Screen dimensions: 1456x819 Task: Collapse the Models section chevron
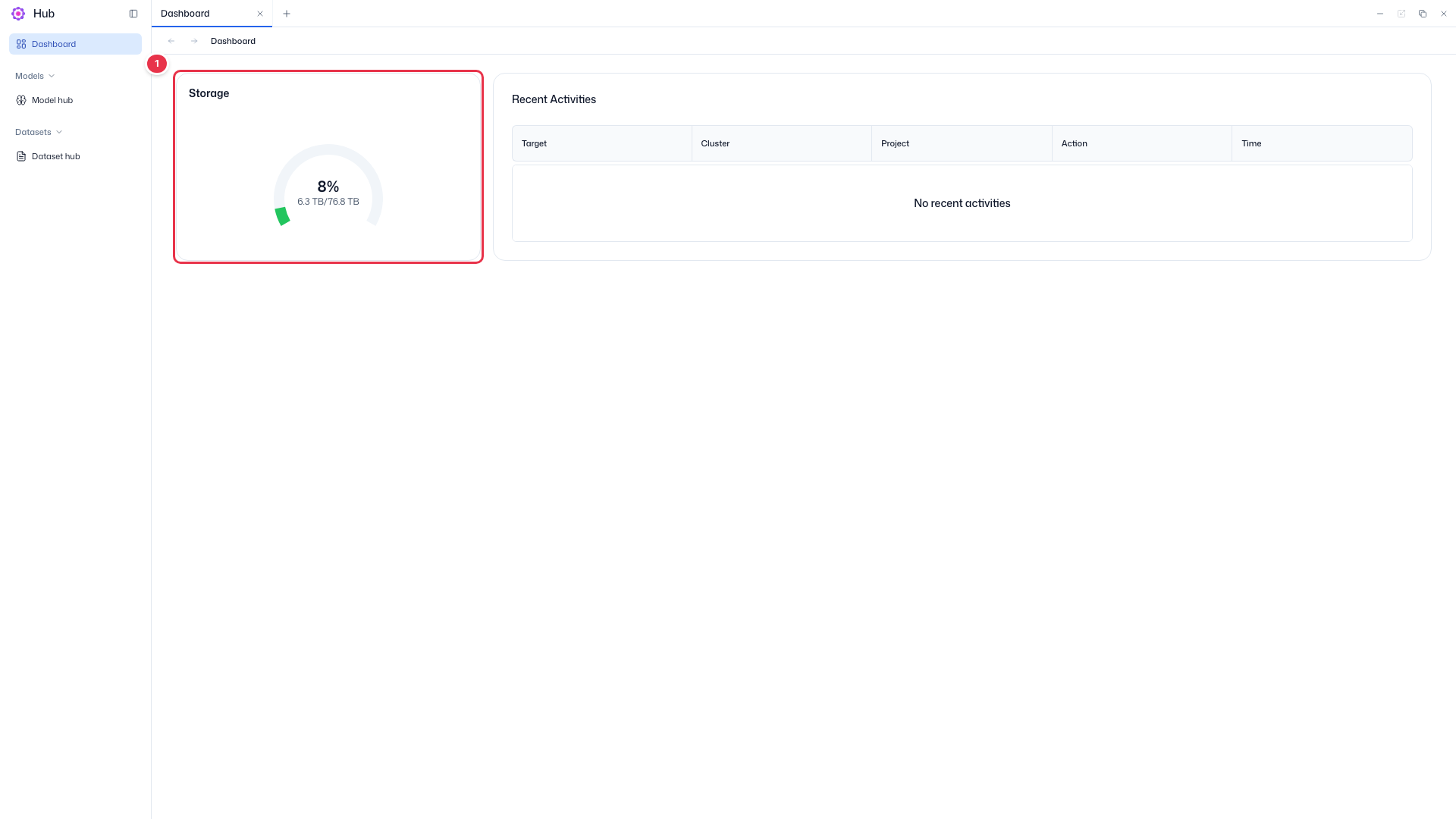pyautogui.click(x=52, y=76)
